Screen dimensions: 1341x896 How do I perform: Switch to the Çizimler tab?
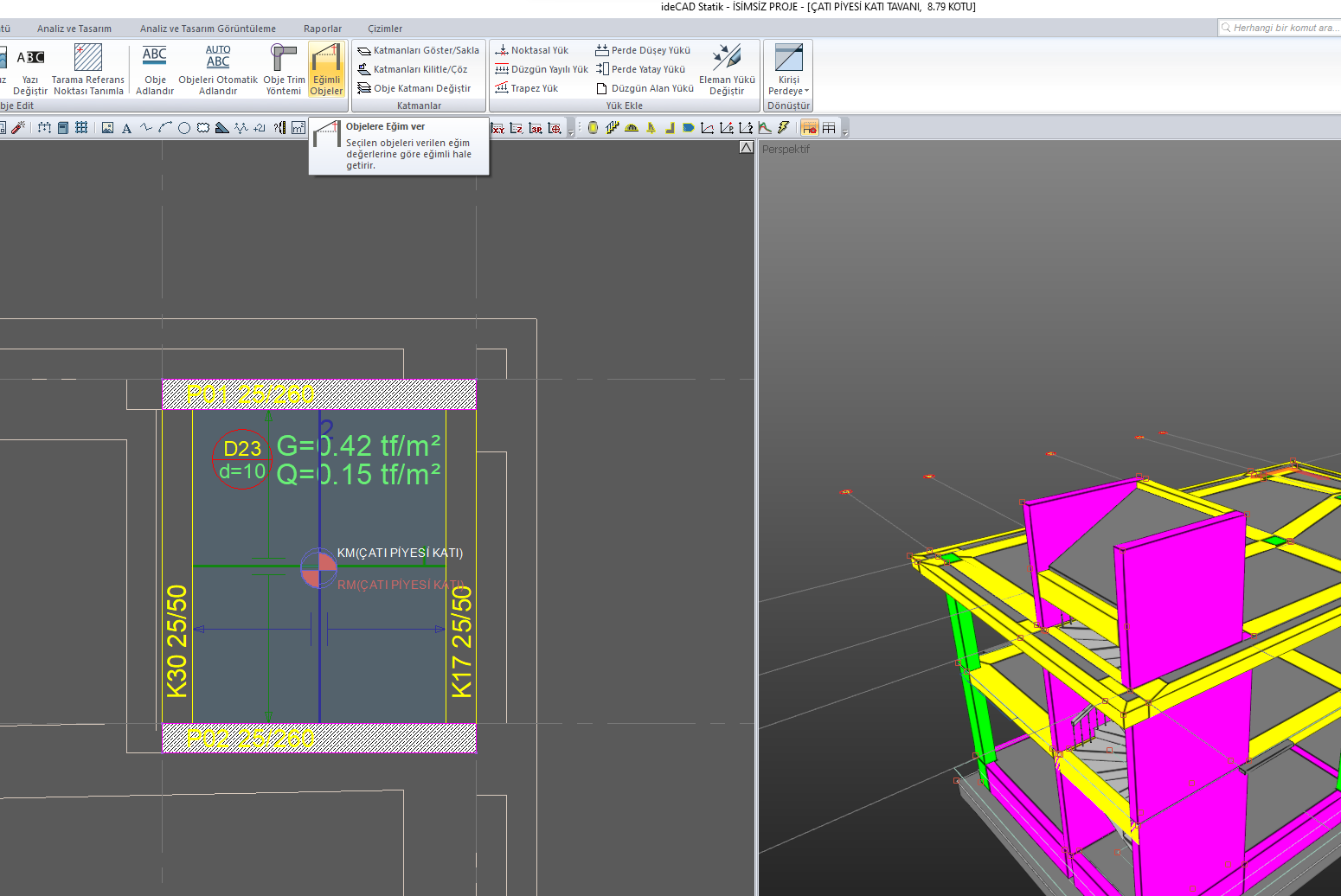pyautogui.click(x=385, y=29)
